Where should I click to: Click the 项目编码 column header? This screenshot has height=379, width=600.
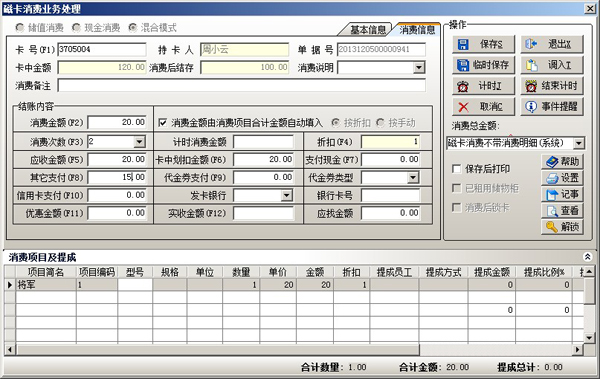pyautogui.click(x=97, y=272)
